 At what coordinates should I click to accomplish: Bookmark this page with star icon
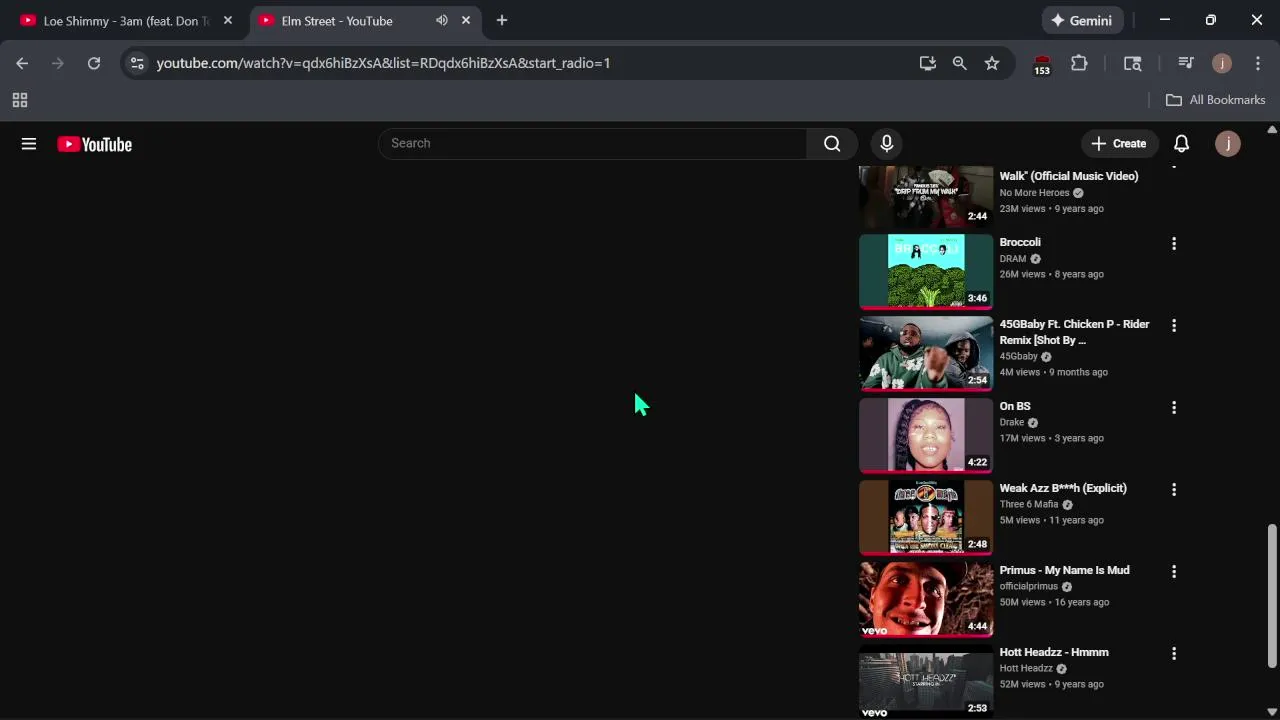click(992, 63)
